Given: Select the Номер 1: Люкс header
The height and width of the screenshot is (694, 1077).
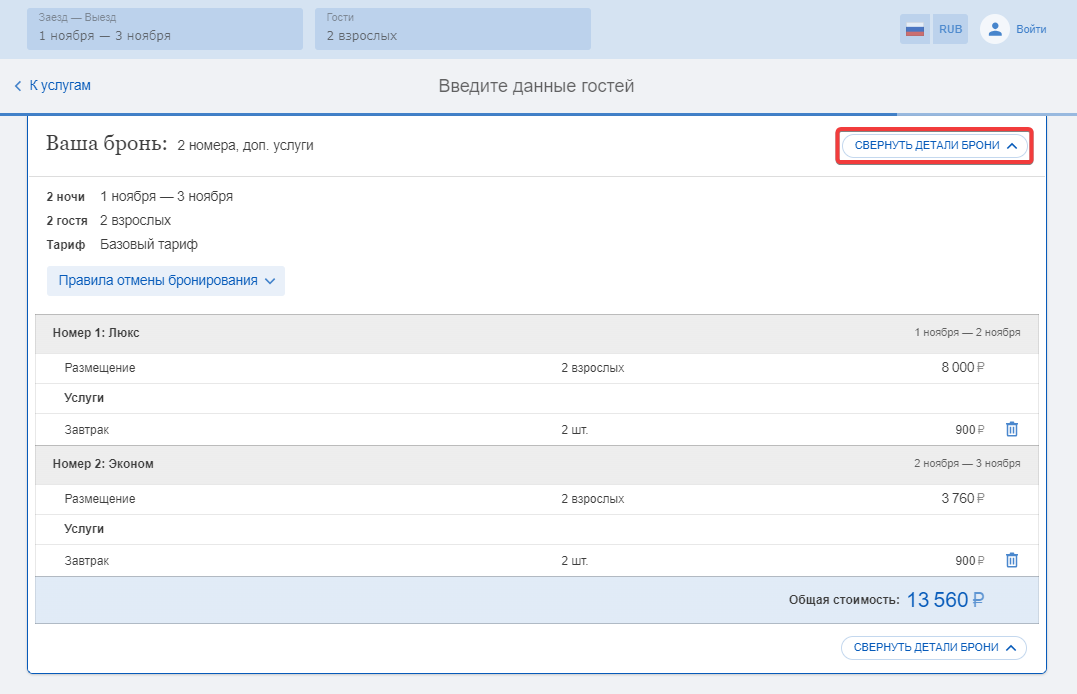Looking at the screenshot, I should [536, 333].
